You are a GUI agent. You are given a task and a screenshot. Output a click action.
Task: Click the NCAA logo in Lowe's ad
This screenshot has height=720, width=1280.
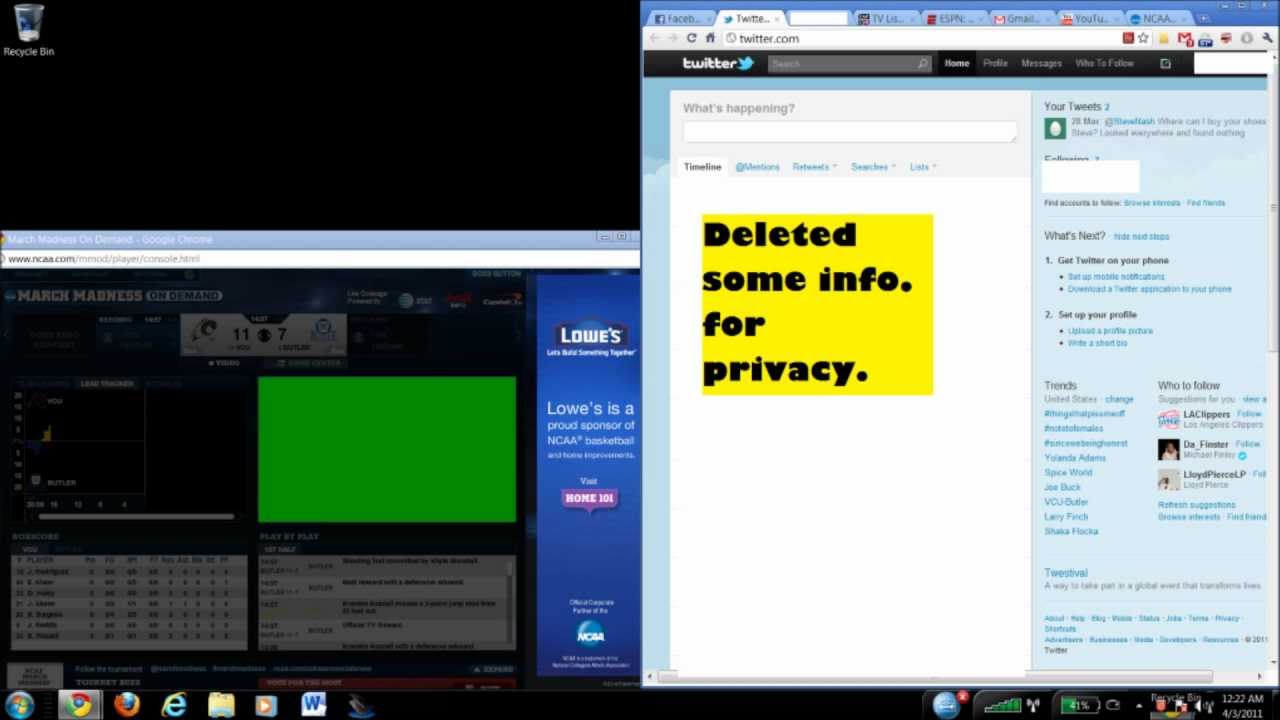pos(590,634)
